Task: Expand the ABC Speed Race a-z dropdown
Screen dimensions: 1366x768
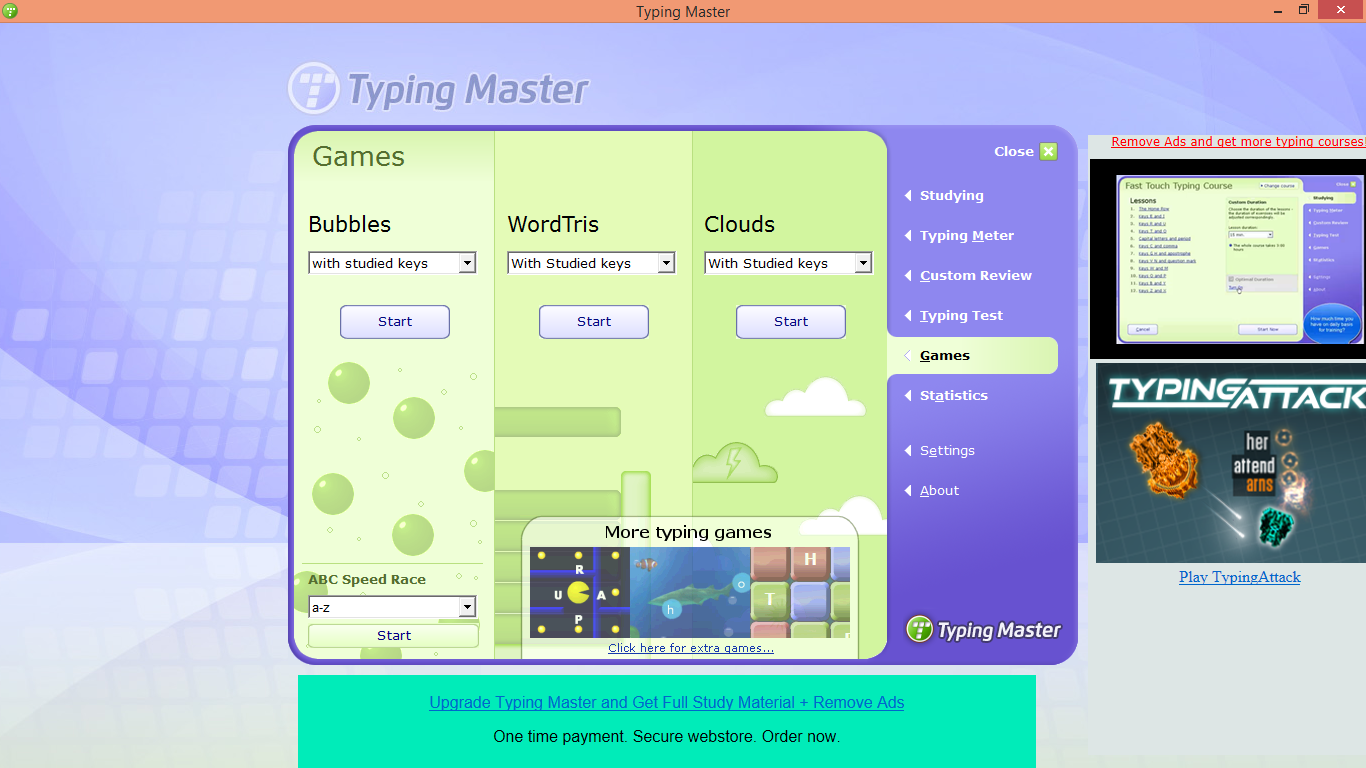Action: coord(466,607)
